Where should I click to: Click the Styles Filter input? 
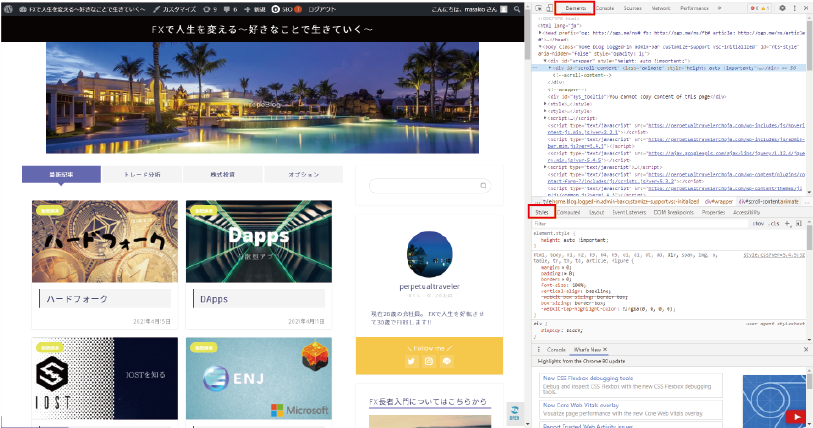640,224
